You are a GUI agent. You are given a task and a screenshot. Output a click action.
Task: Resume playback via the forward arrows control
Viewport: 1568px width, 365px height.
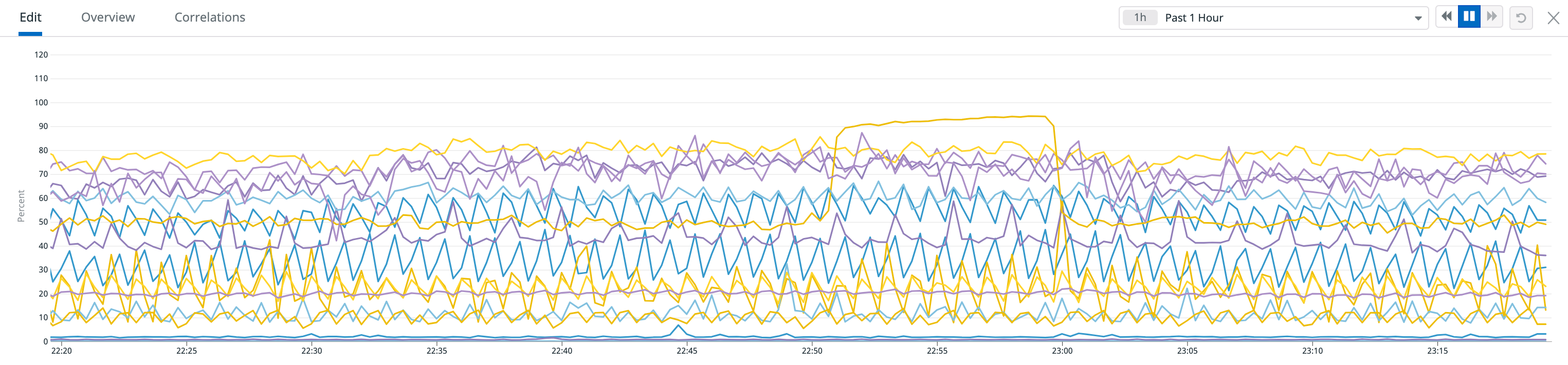(1491, 17)
